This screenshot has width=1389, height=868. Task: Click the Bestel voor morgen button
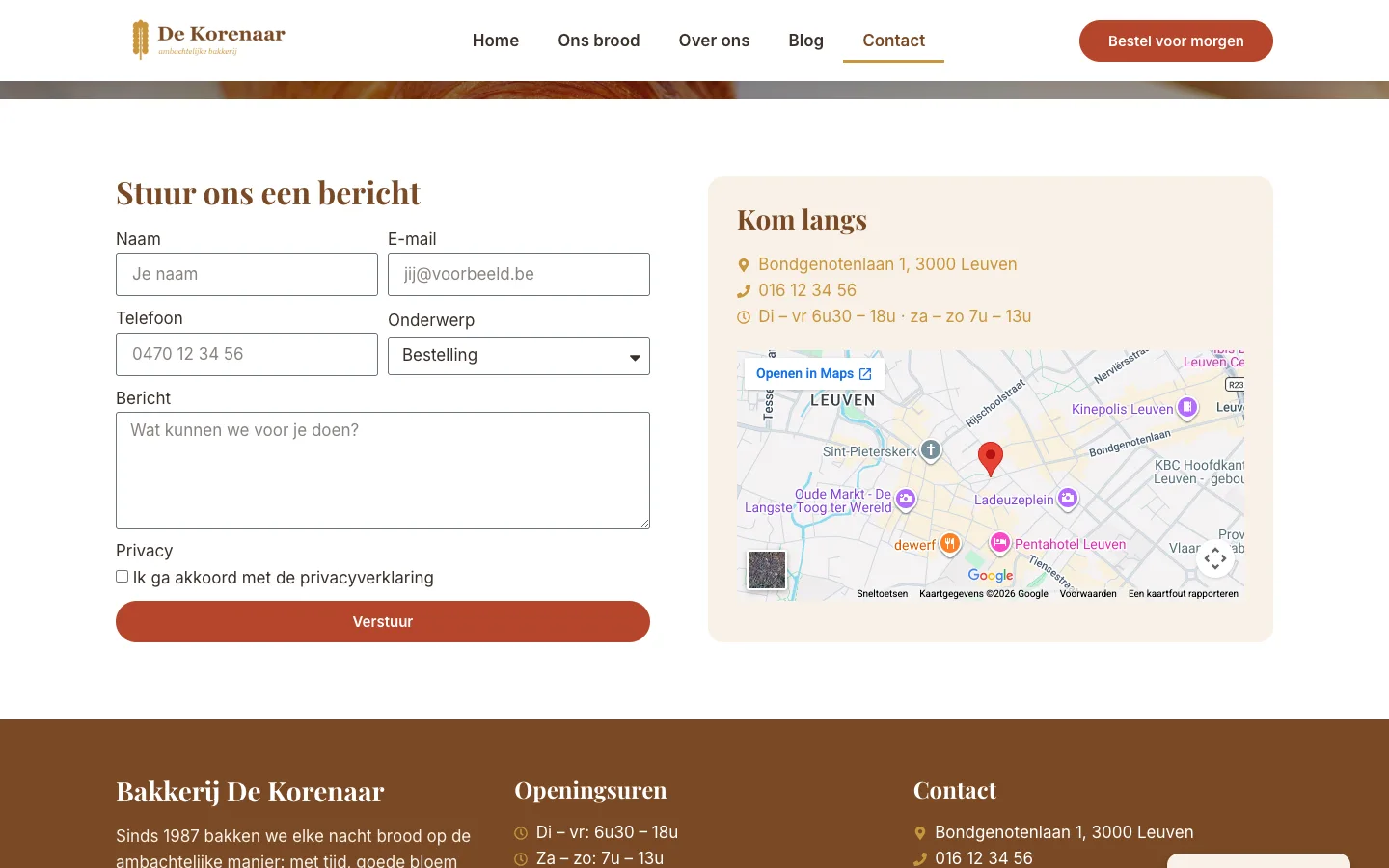coord(1176,41)
